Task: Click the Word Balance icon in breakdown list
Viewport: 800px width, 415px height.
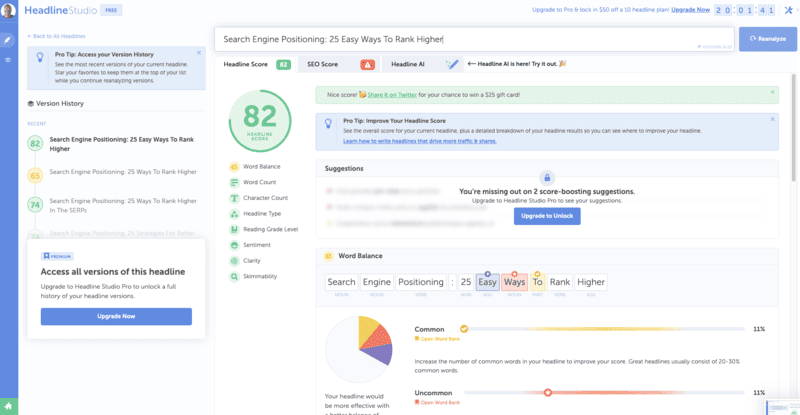Action: pyautogui.click(x=234, y=166)
